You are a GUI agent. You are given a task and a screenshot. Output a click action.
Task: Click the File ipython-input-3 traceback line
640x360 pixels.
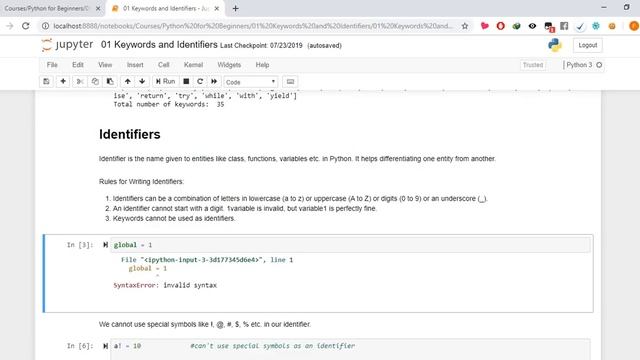pos(207,260)
